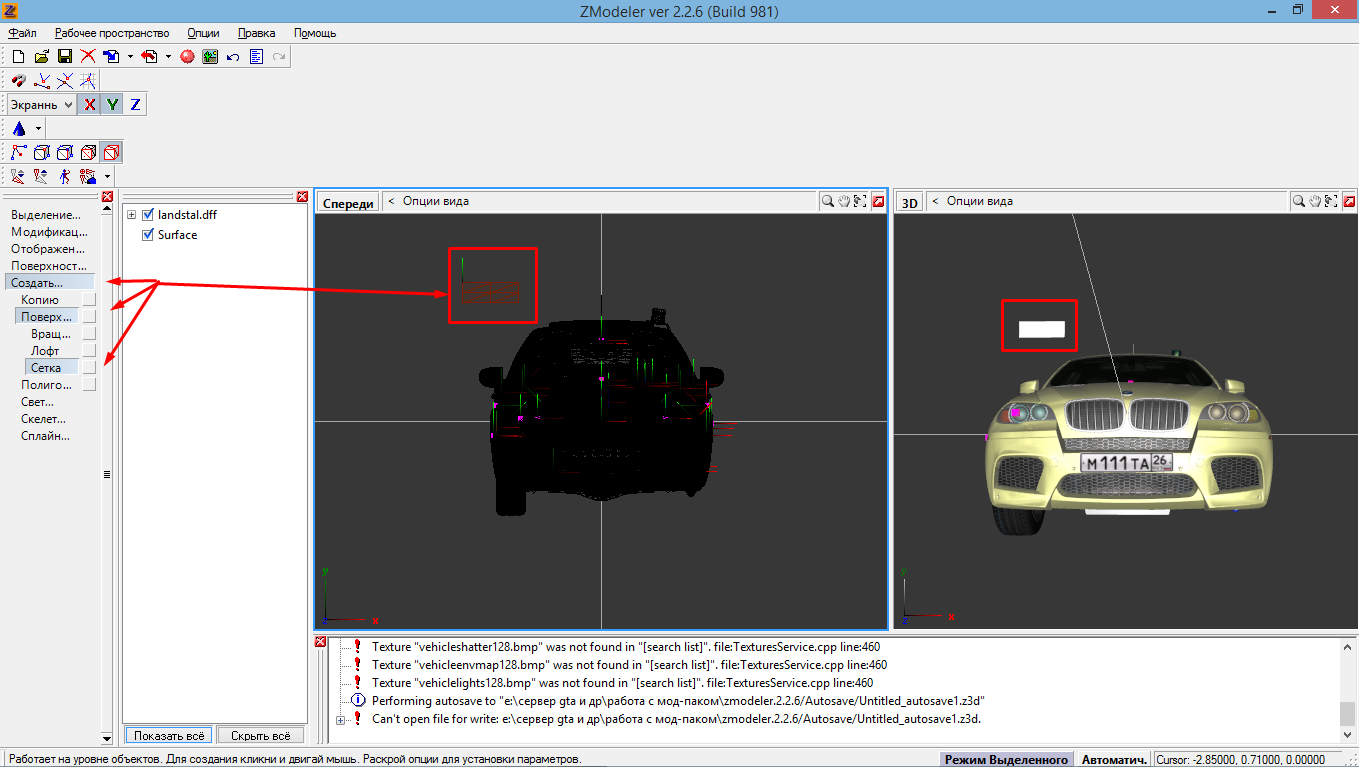Click the Save file floppy disk icon
This screenshot has width=1359, height=767.
pos(65,57)
